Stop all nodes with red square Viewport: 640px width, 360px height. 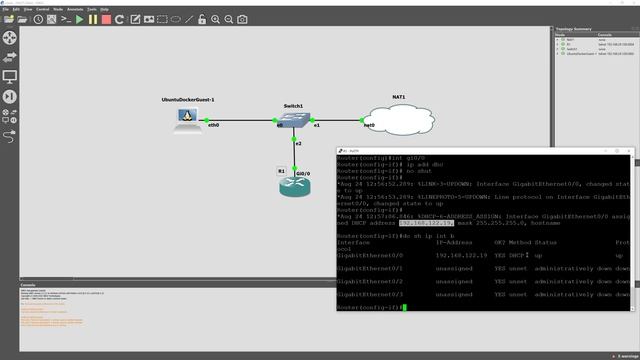click(106, 19)
